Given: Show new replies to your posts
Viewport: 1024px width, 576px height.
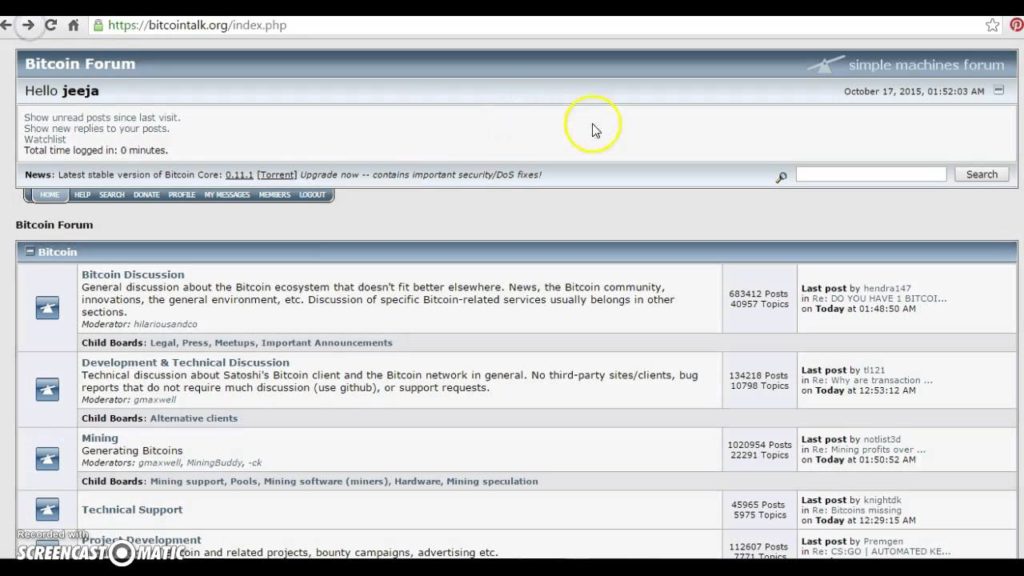Looking at the screenshot, I should pos(97,129).
